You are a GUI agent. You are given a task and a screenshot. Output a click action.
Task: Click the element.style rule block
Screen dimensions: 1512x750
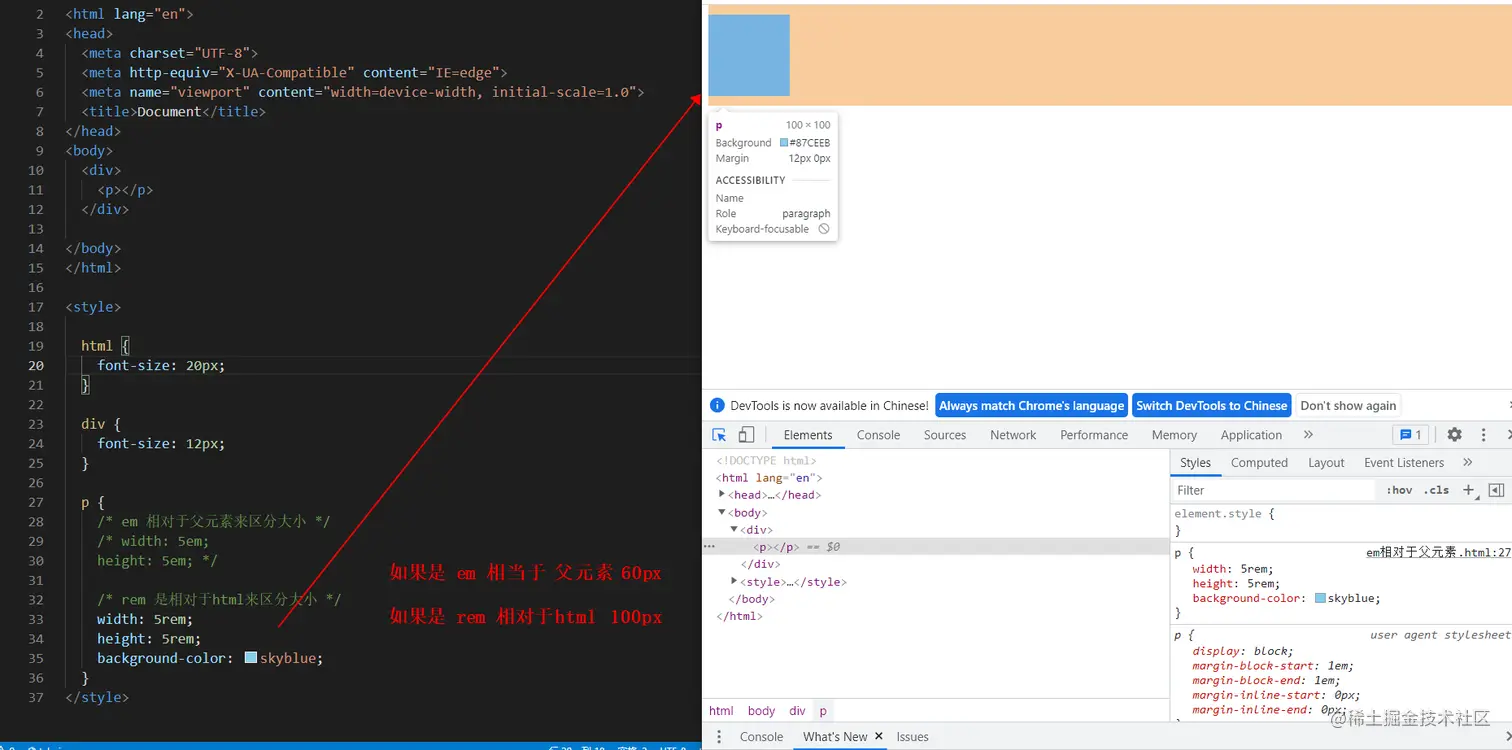[x=1340, y=522]
